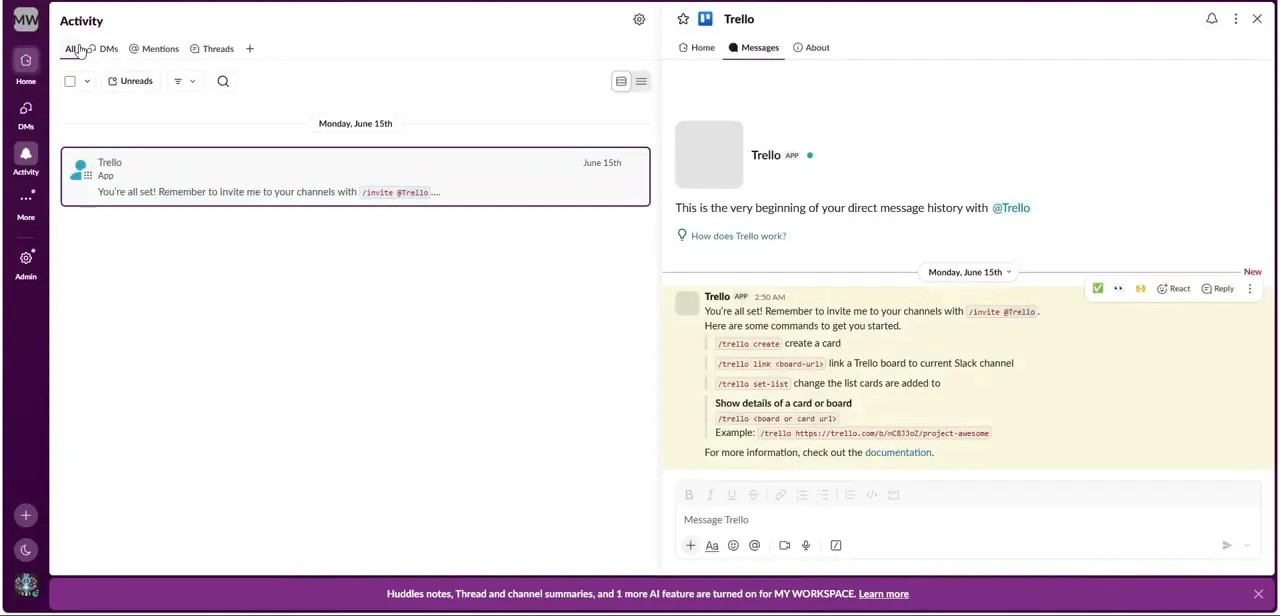Open Trello notification bell settings
The height and width of the screenshot is (616, 1280).
(1212, 19)
